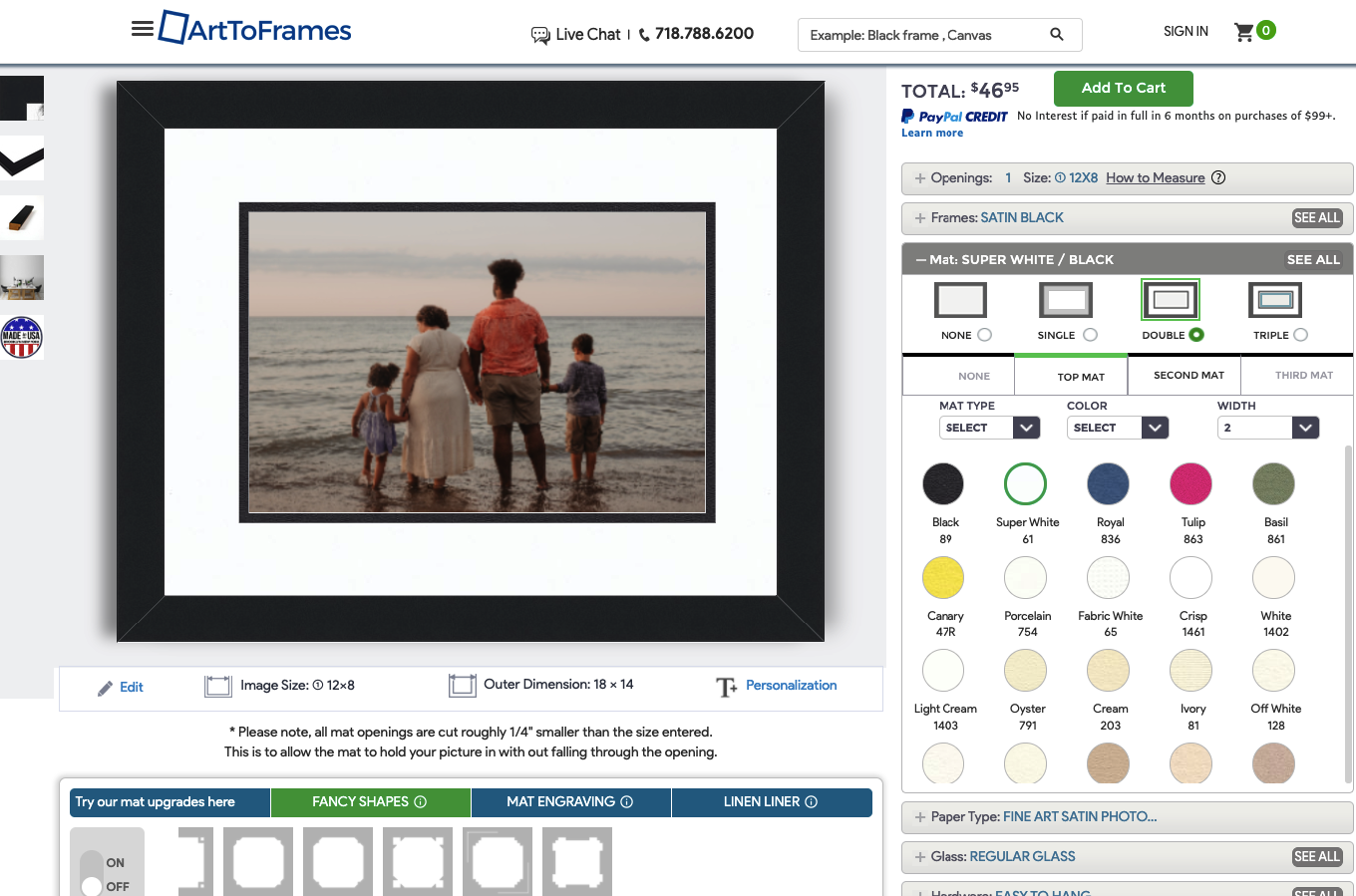Open the Fancy Shapes tab

tap(370, 802)
